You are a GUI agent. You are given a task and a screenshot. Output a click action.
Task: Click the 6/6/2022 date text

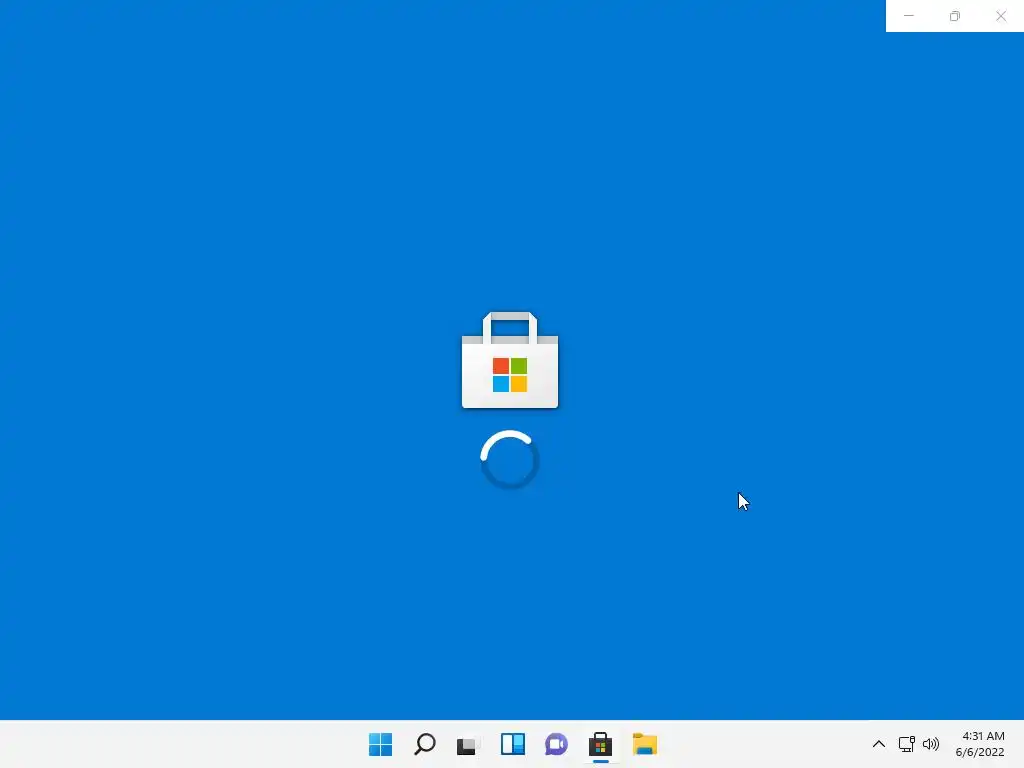(980, 752)
